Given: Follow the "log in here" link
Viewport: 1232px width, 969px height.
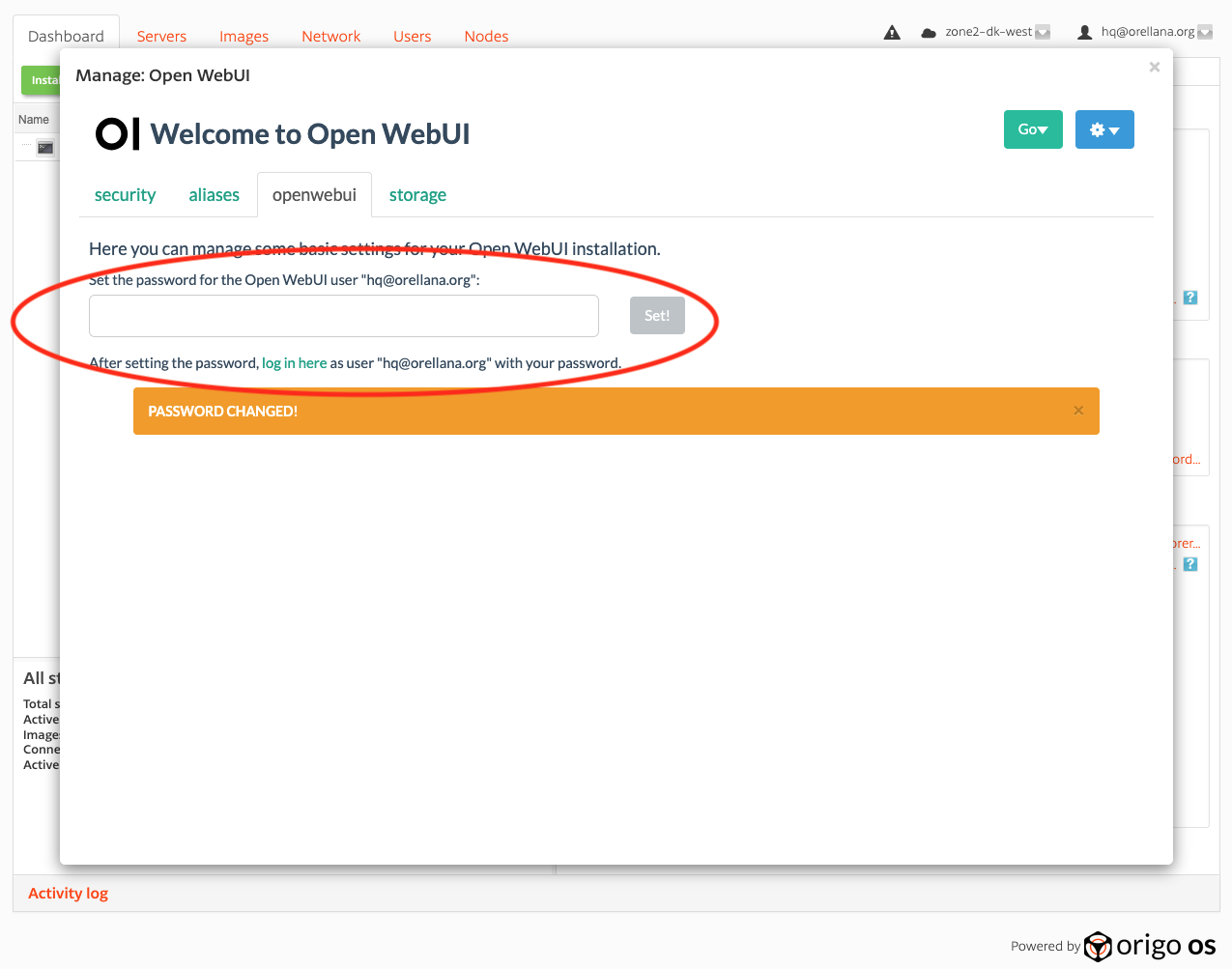Looking at the screenshot, I should pyautogui.click(x=294, y=363).
